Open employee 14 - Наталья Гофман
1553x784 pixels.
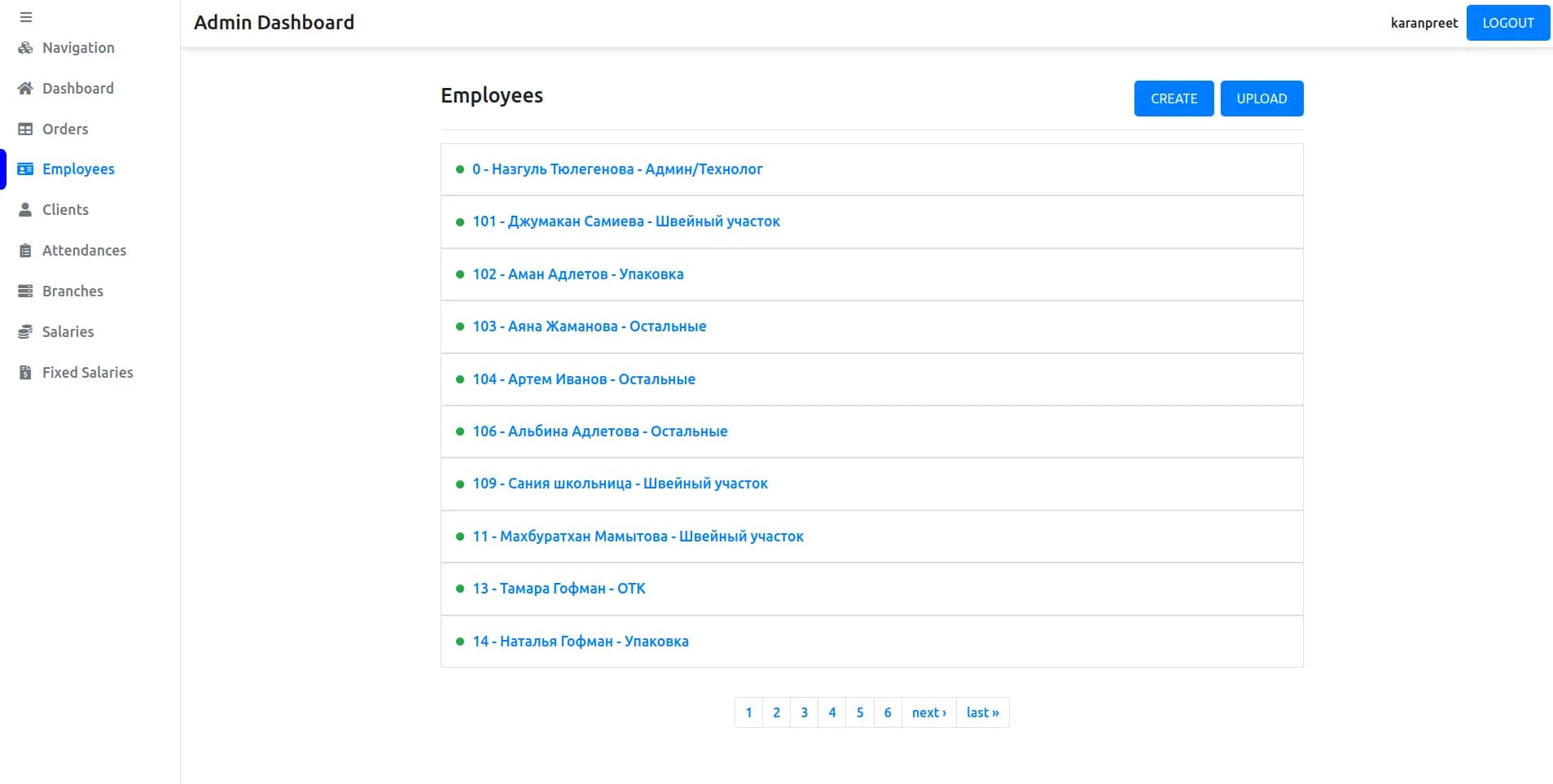[581, 642]
